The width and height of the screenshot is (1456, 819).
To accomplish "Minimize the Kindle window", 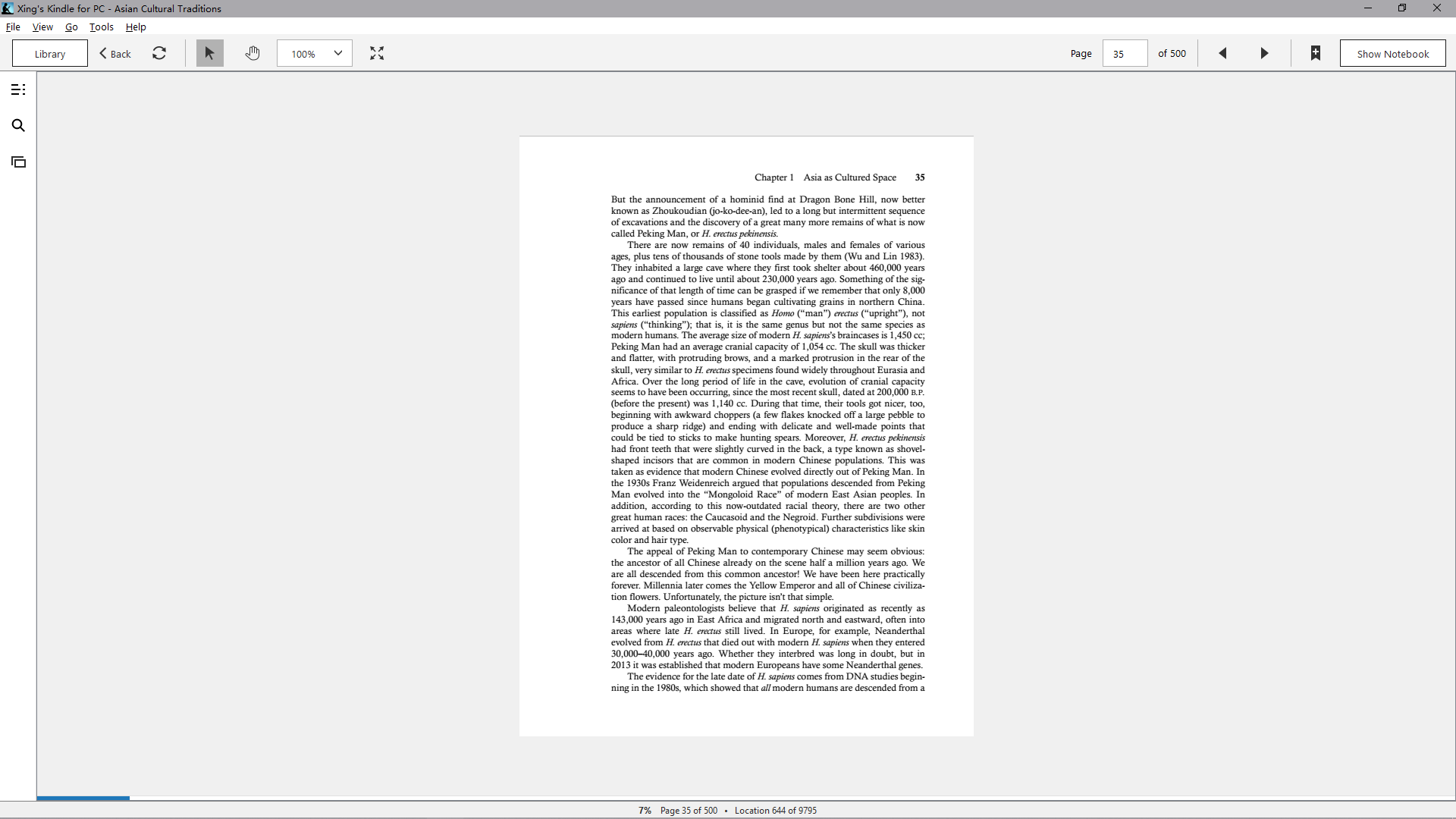I will pyautogui.click(x=1368, y=8).
